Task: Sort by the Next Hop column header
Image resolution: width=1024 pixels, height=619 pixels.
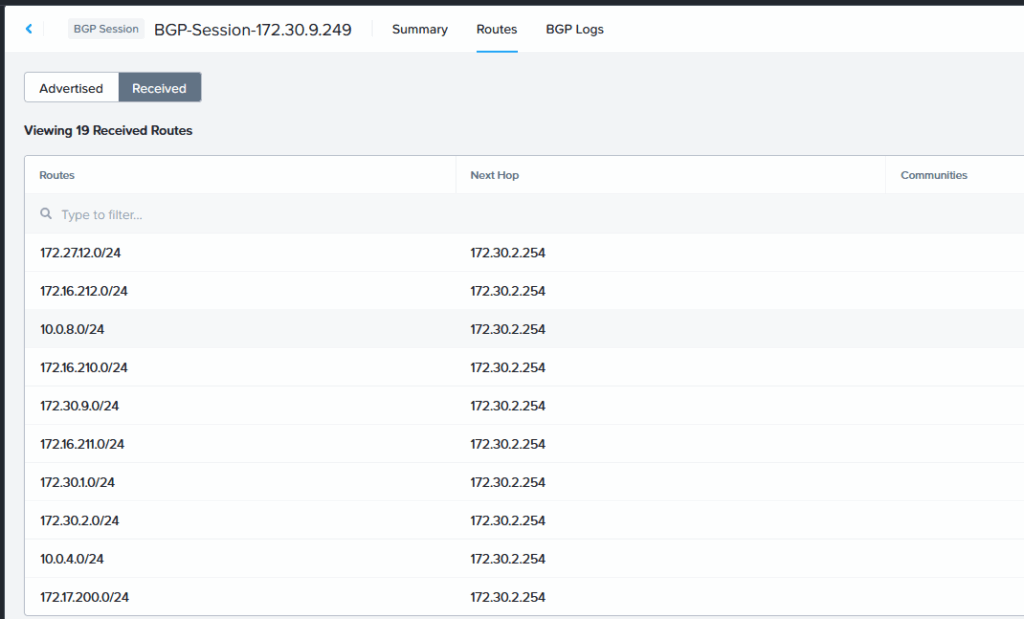Action: (494, 175)
